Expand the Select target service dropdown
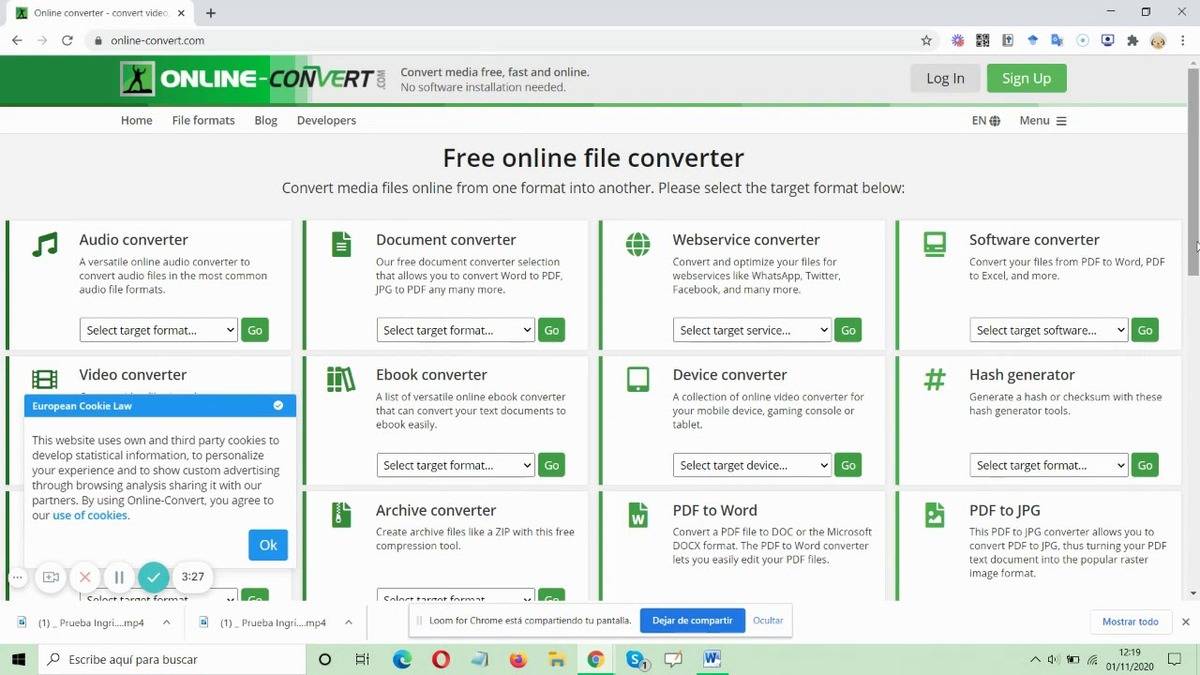This screenshot has height=675, width=1200. [752, 330]
